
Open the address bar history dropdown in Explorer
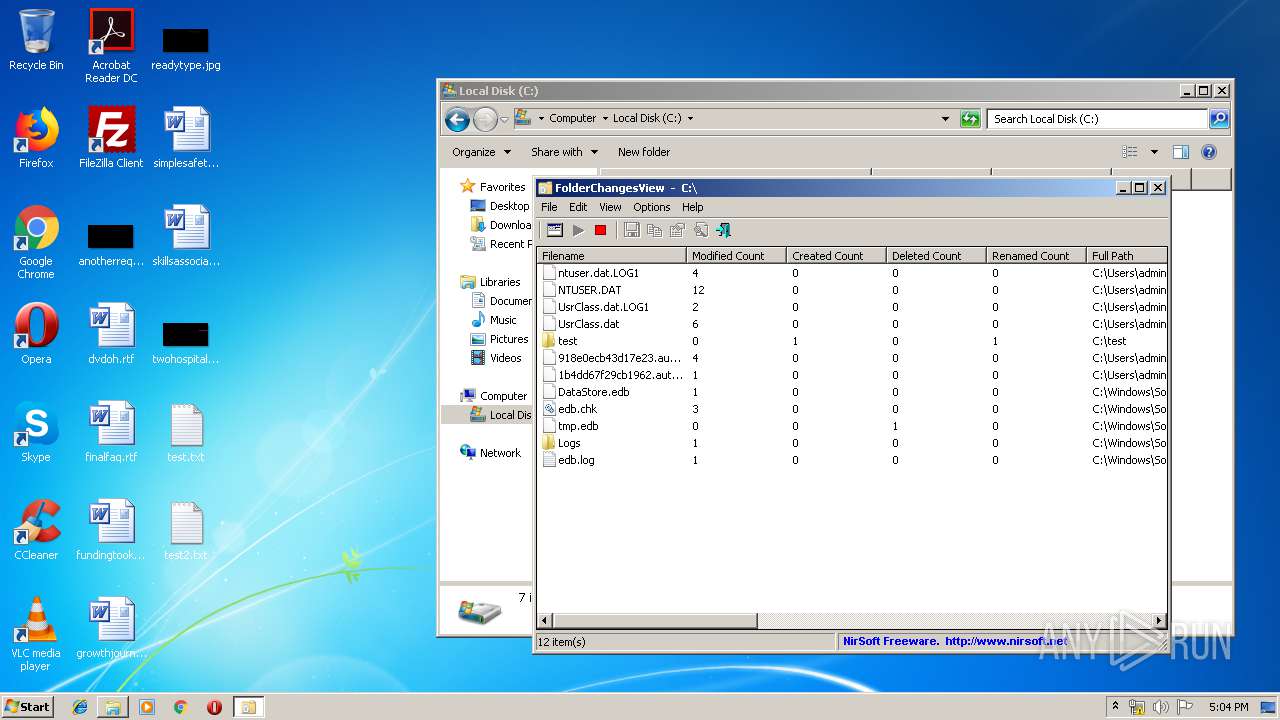(x=946, y=119)
